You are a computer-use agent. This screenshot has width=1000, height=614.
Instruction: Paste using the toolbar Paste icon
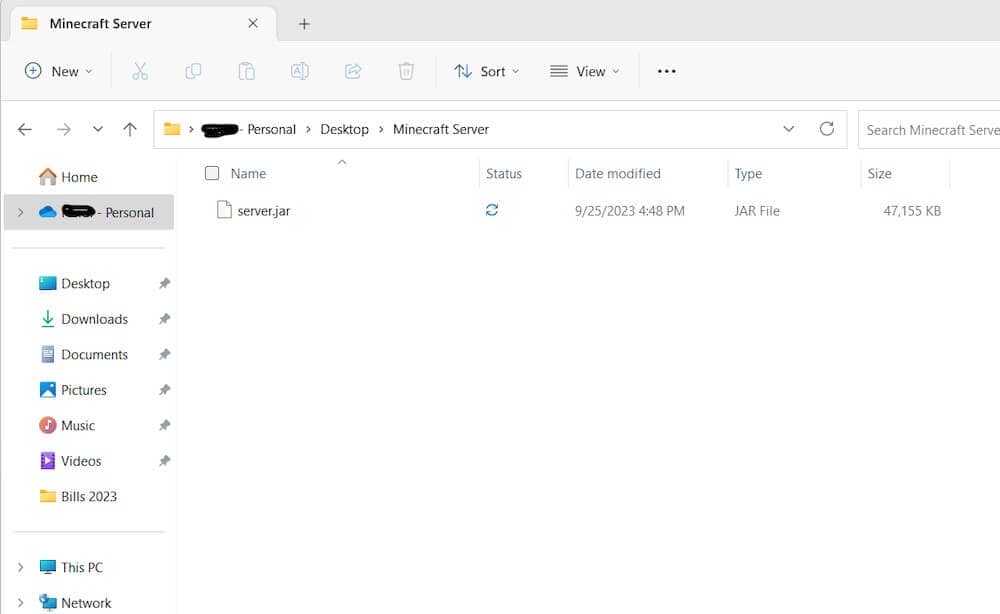246,70
